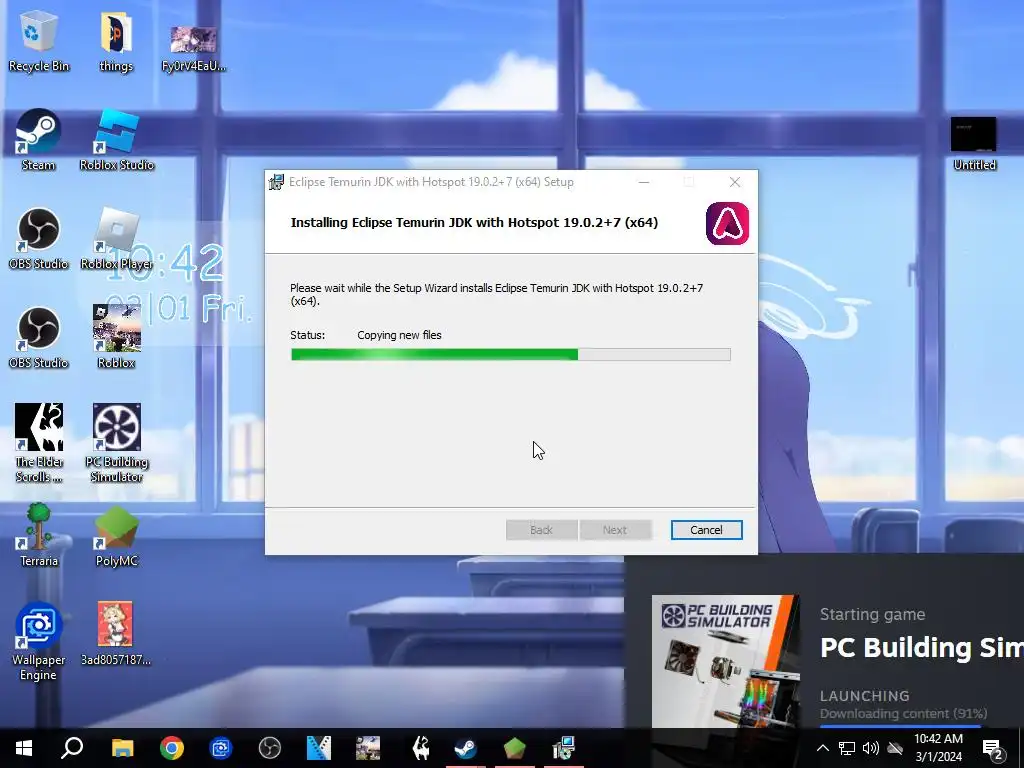Screen dimensions: 1024x768
Task: Select The Elder Scrolls desktop shortcut
Action: tap(39, 443)
